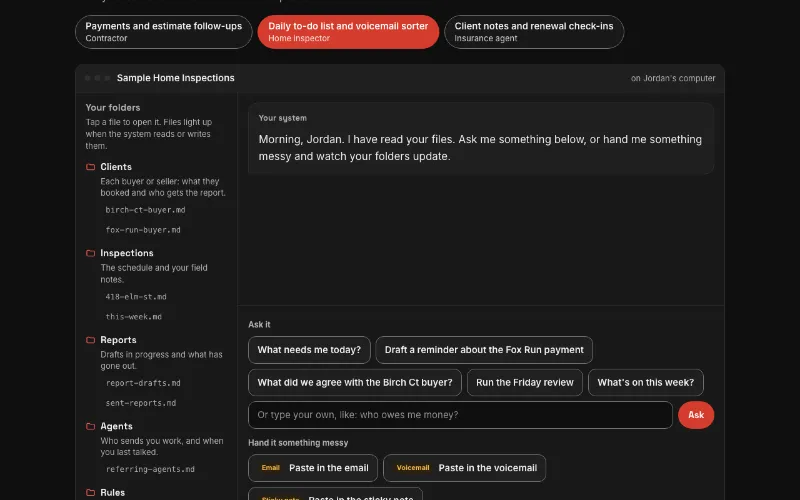This screenshot has height=500, width=800.
Task: Open the fox-run-buyer.md file
Action: (x=143, y=230)
